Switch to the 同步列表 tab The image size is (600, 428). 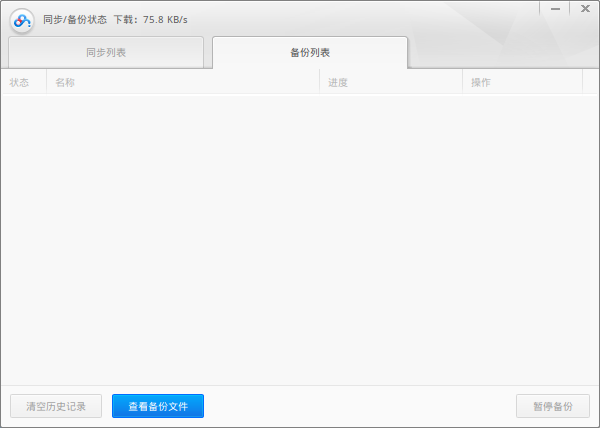click(x=106, y=52)
